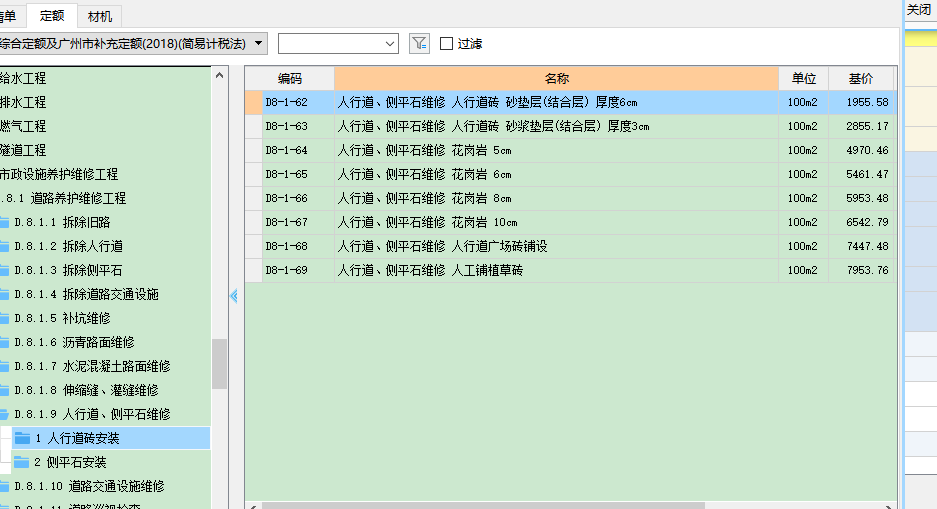Click base price 2855.17 cell
The height and width of the screenshot is (509, 937).
863,126
